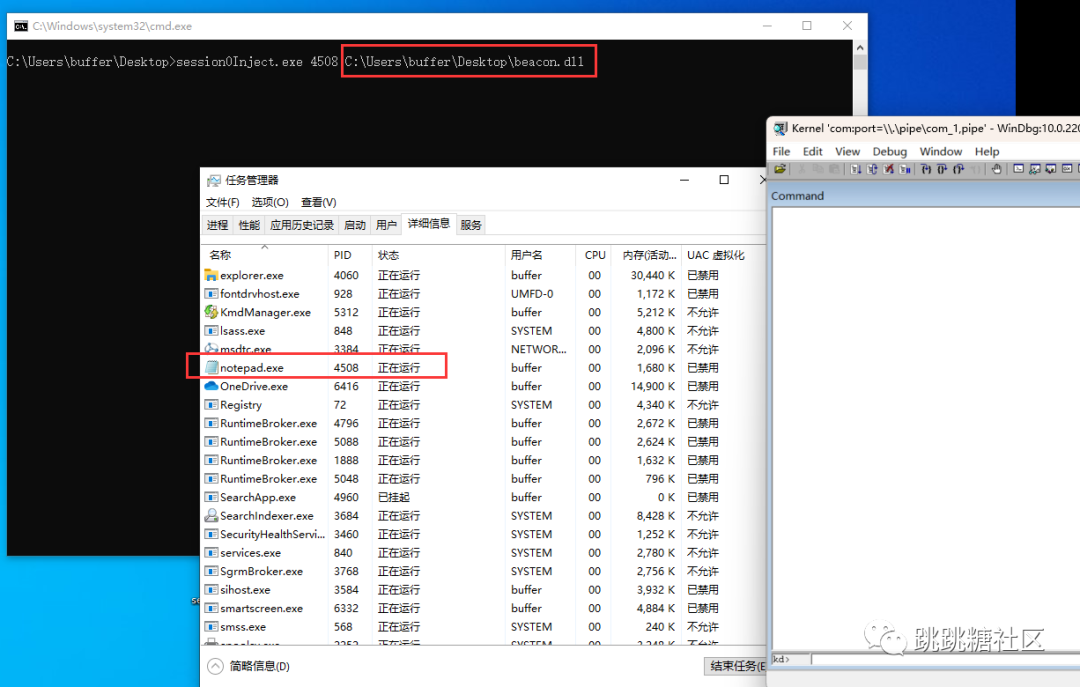Open the Memory window icon in WinDbg toolbar
The width and height of the screenshot is (1080, 687).
point(1077,170)
